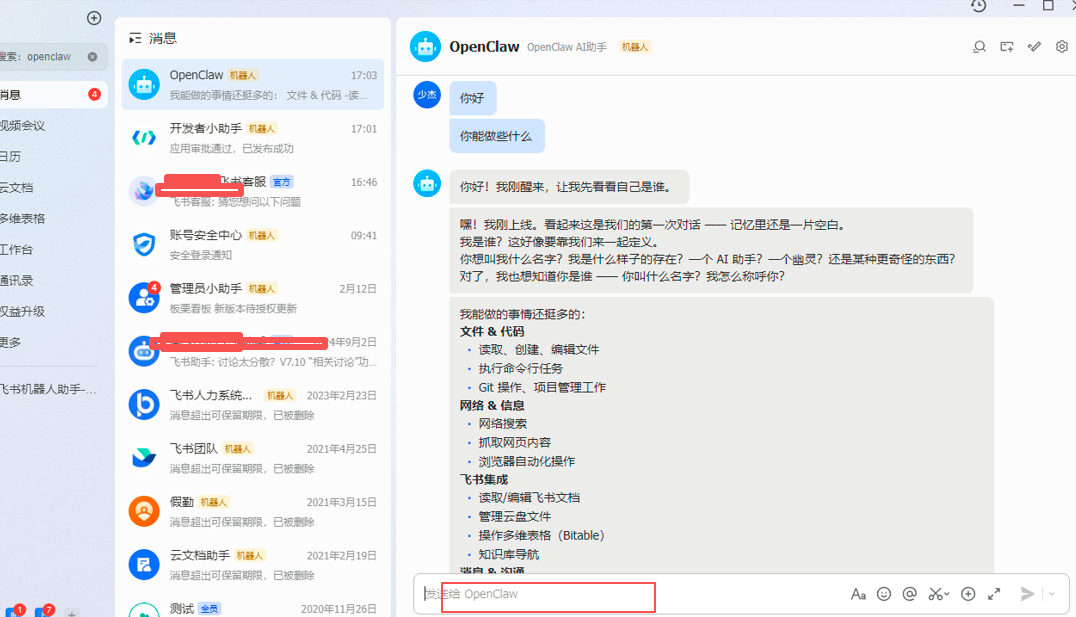The width and height of the screenshot is (1076, 617).
Task: Search within the OpenClaw chat using the magnifier
Action: (x=979, y=46)
